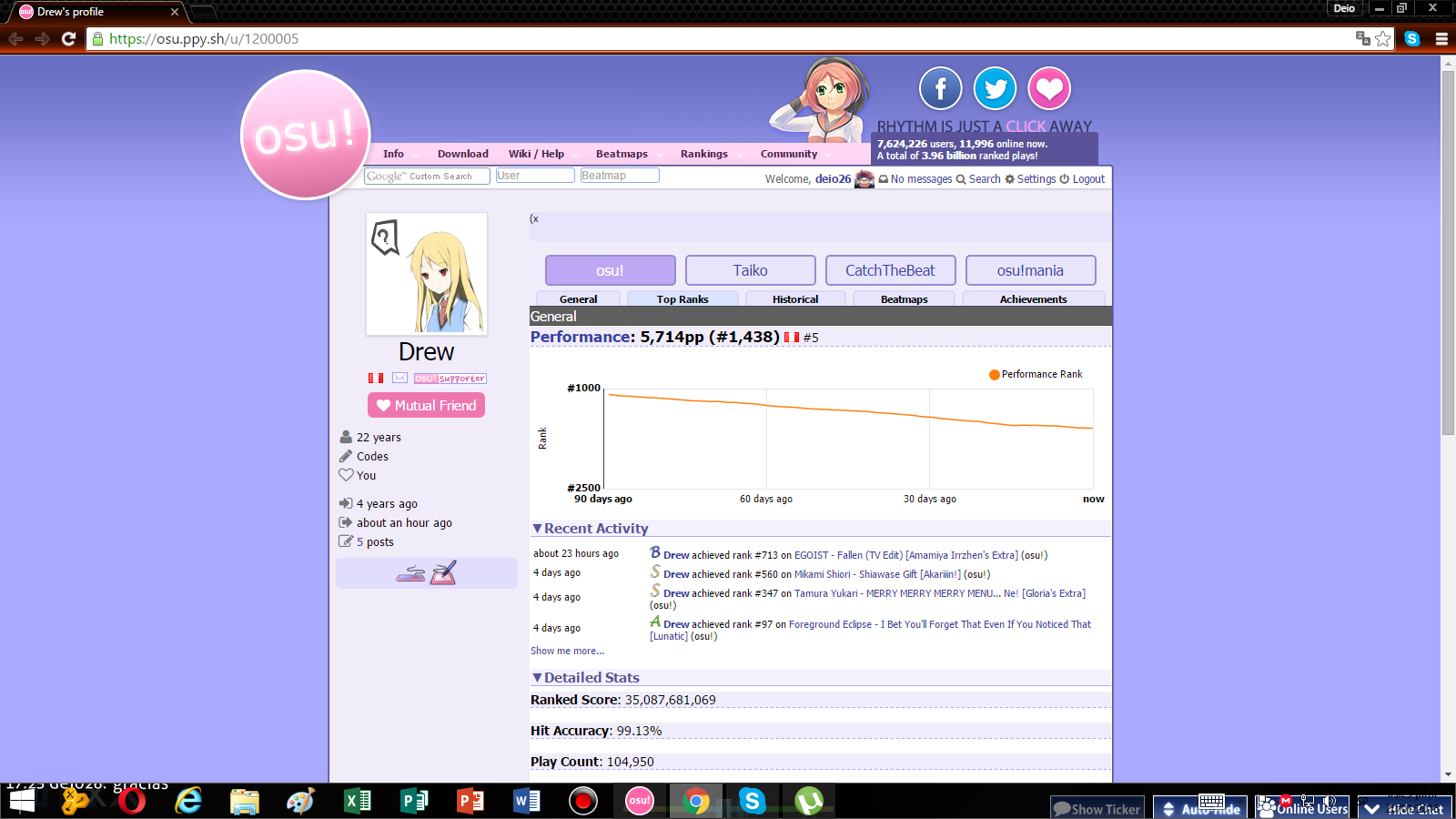1456x819 pixels.
Task: Open the Mikami Shiori - Shiawase Gift link
Action: coord(877,574)
